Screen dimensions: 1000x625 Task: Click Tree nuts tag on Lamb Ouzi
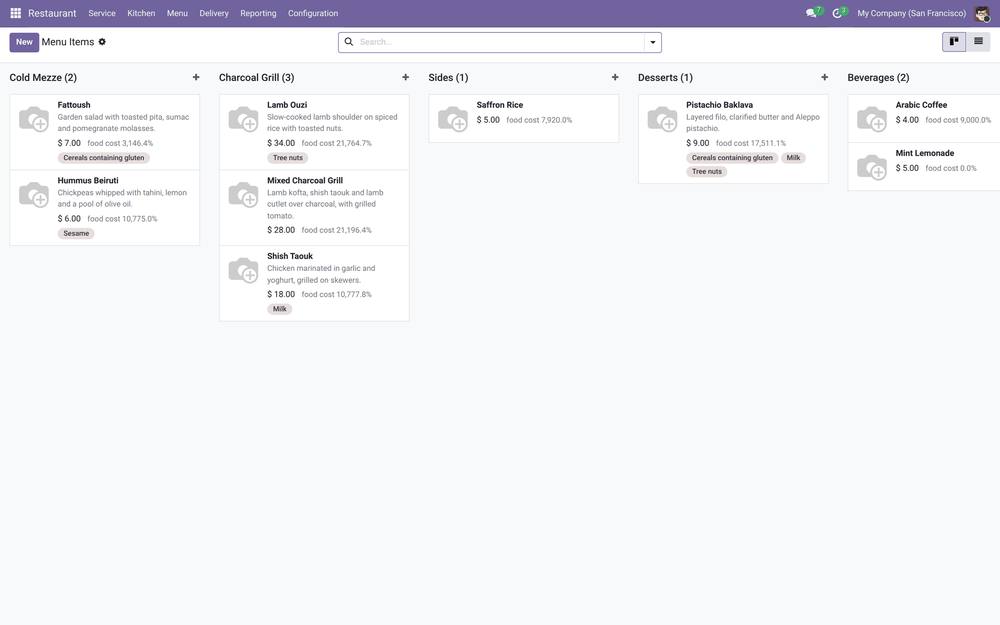[x=288, y=158]
